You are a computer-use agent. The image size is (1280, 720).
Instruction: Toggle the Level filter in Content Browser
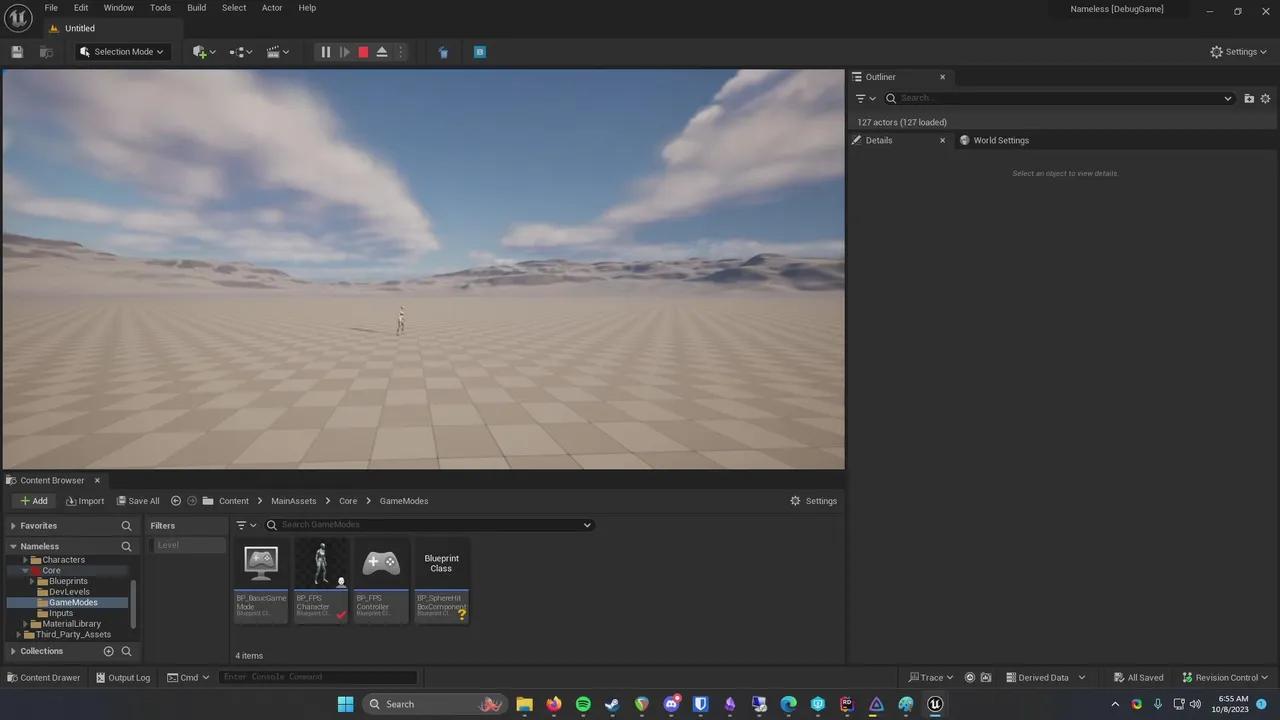(187, 545)
